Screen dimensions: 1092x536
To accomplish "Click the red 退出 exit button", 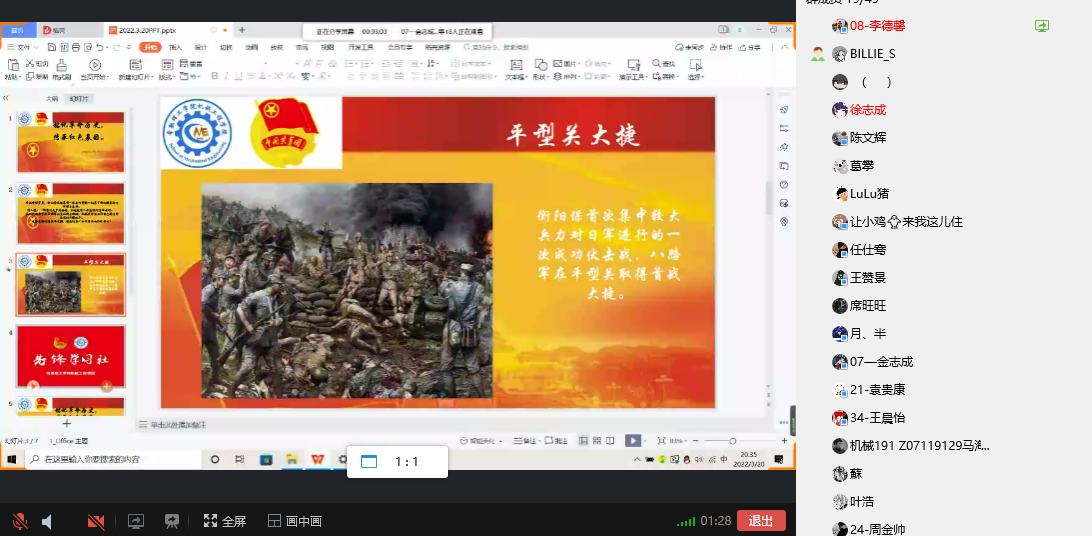I will click(x=760, y=521).
